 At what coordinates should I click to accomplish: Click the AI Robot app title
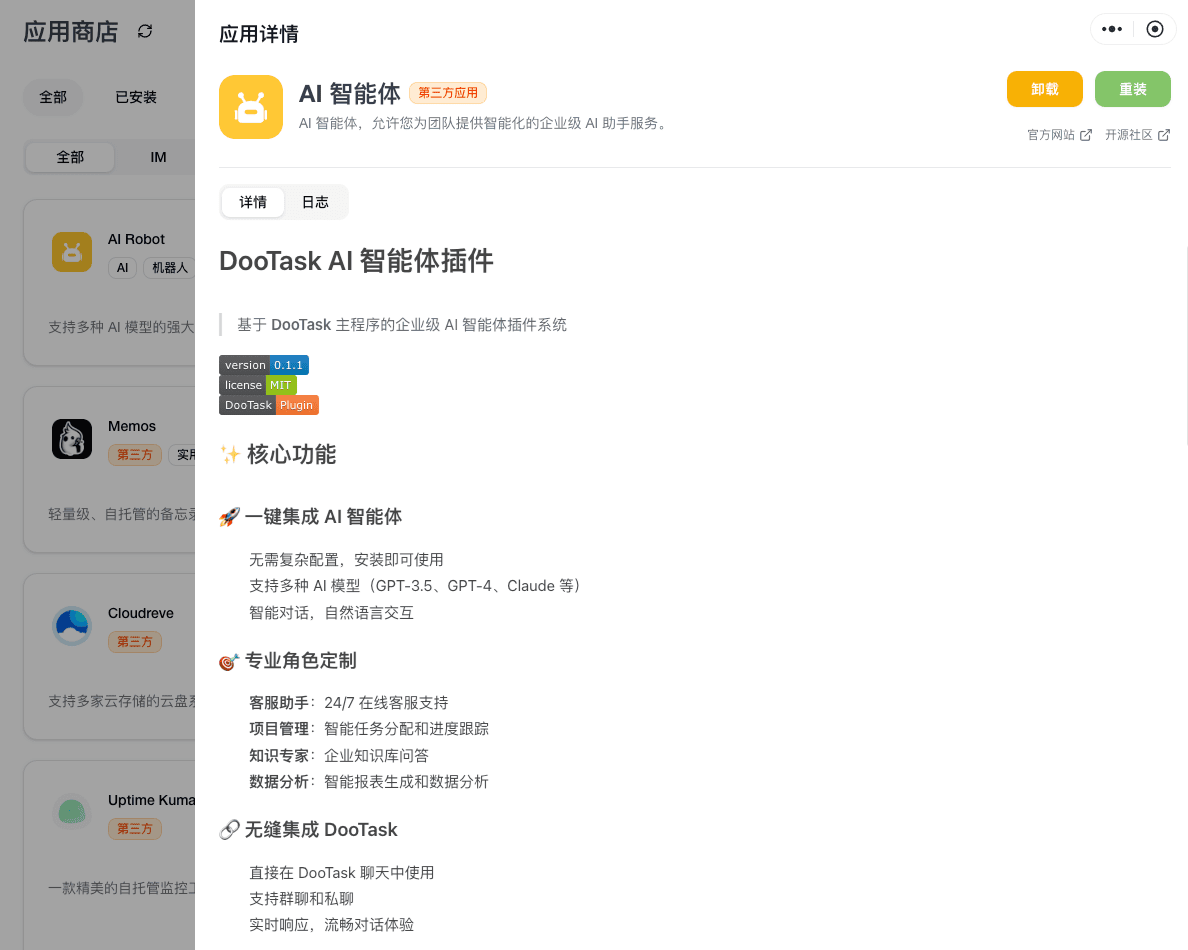(x=136, y=239)
